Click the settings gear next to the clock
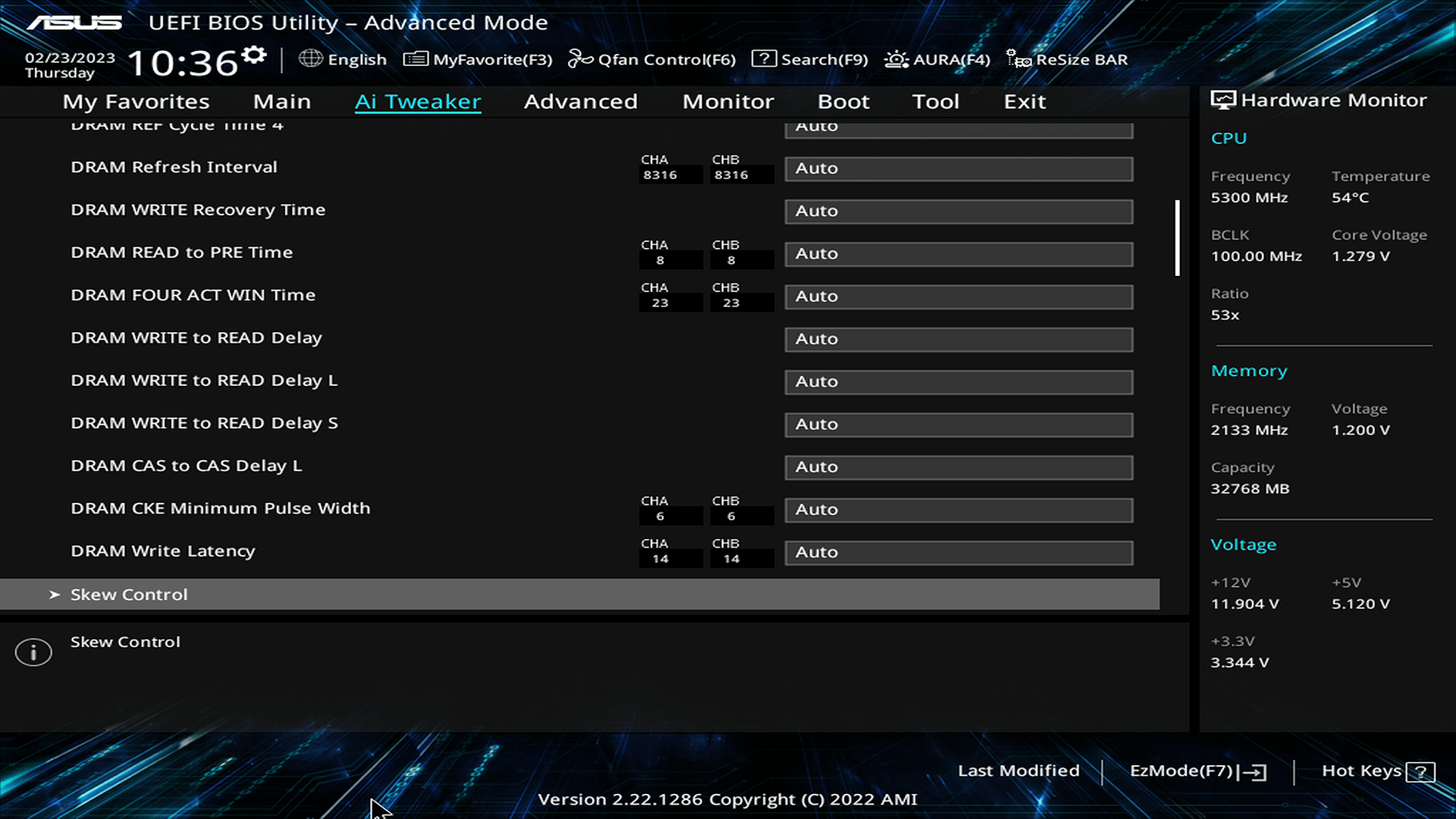The height and width of the screenshot is (819, 1456). pyautogui.click(x=254, y=55)
